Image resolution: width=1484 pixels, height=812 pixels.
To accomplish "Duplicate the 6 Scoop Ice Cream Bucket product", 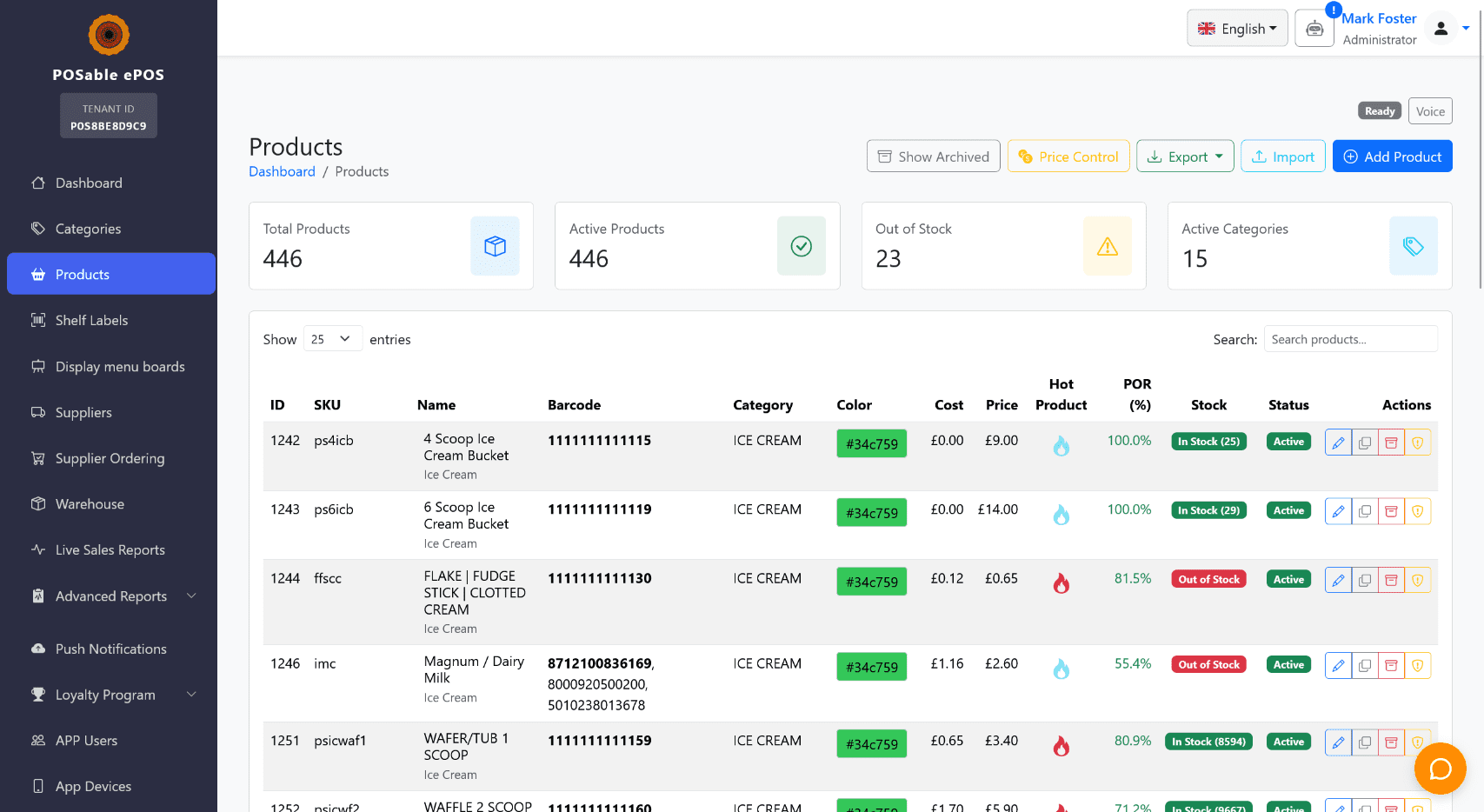I will tap(1365, 511).
